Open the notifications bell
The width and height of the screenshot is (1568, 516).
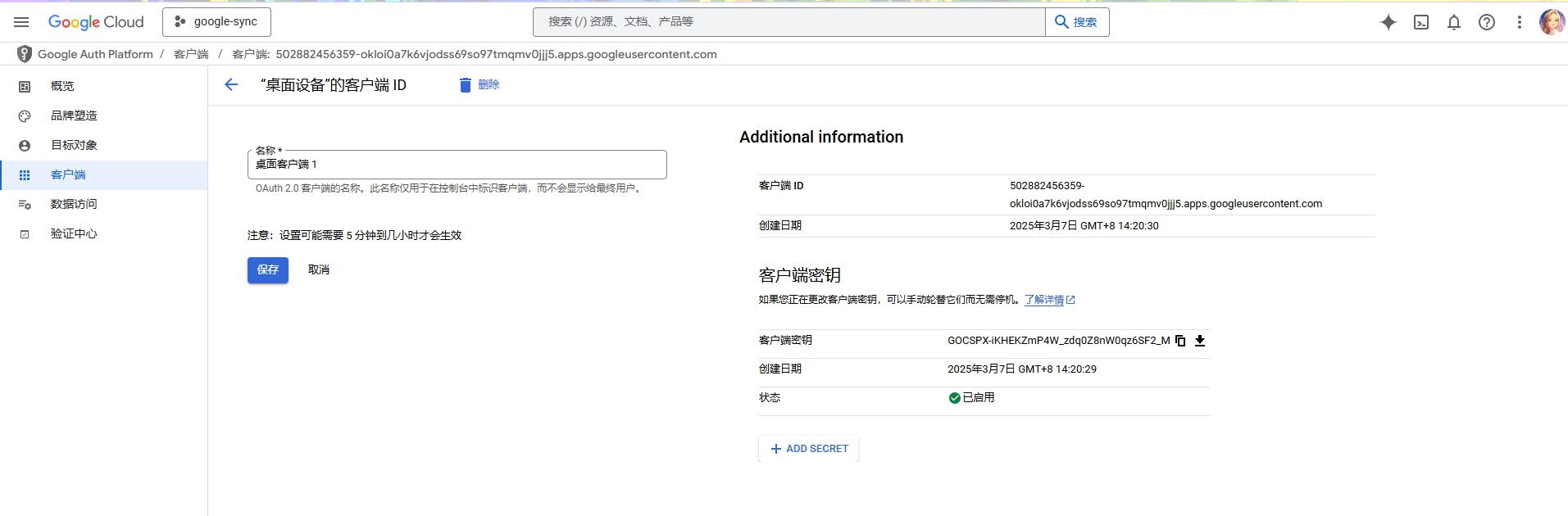click(x=1454, y=22)
